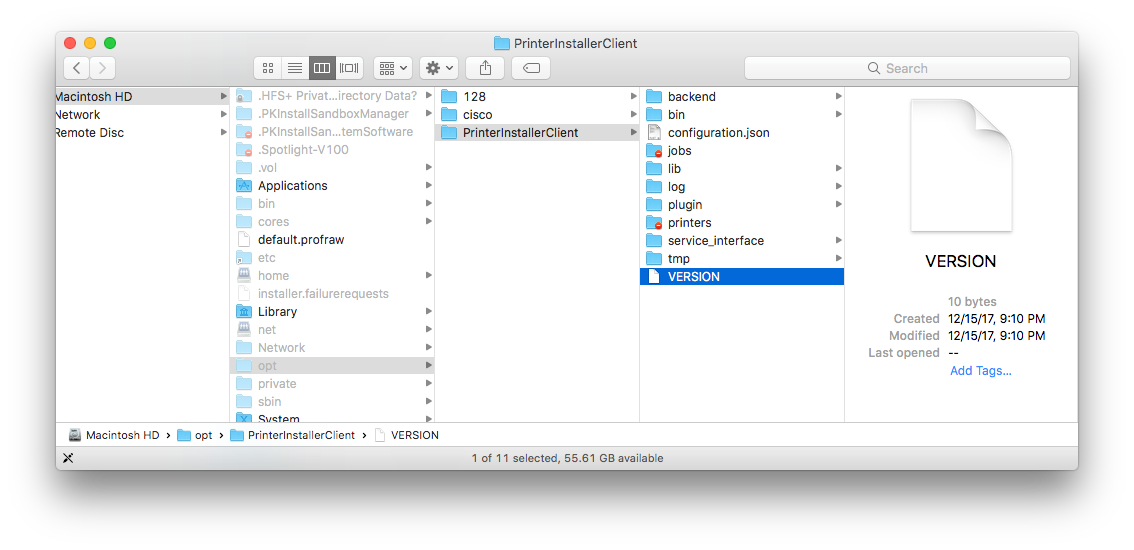
Task: Select the log folder icon
Action: point(655,186)
